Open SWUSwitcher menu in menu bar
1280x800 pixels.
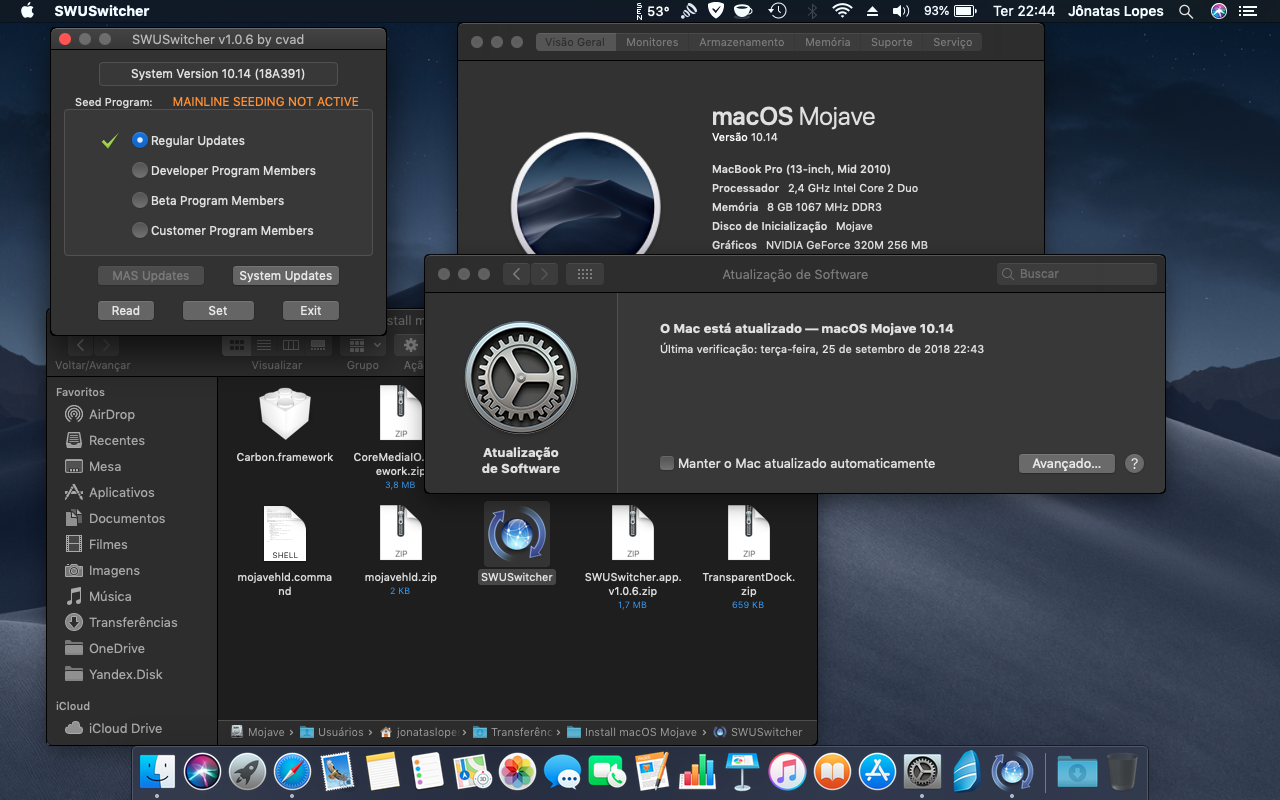pos(101,11)
